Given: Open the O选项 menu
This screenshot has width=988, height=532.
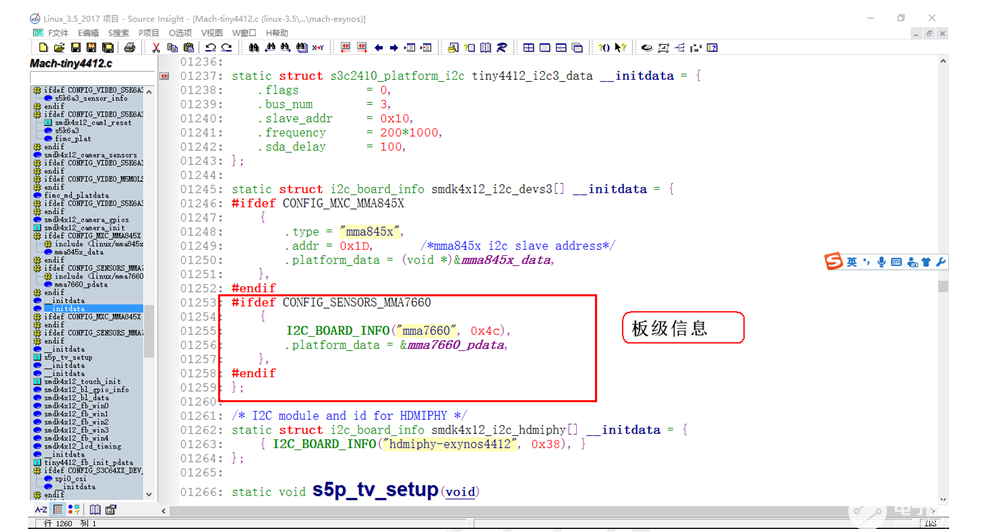Looking at the screenshot, I should (x=180, y=33).
